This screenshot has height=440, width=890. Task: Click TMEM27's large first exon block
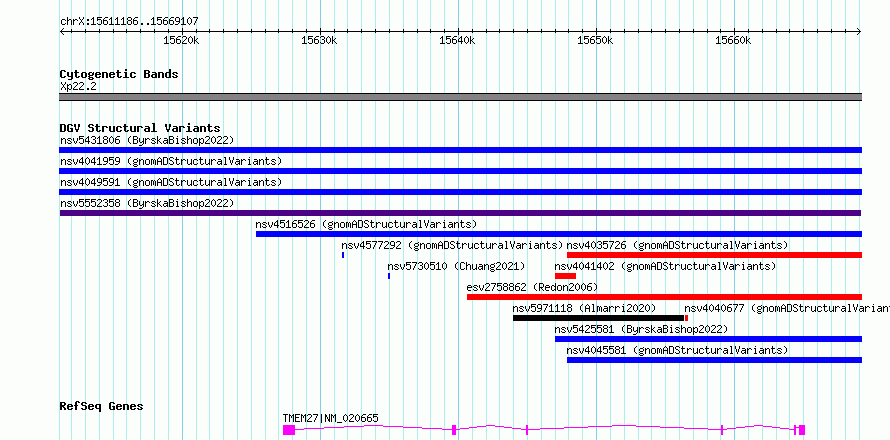(x=289, y=430)
